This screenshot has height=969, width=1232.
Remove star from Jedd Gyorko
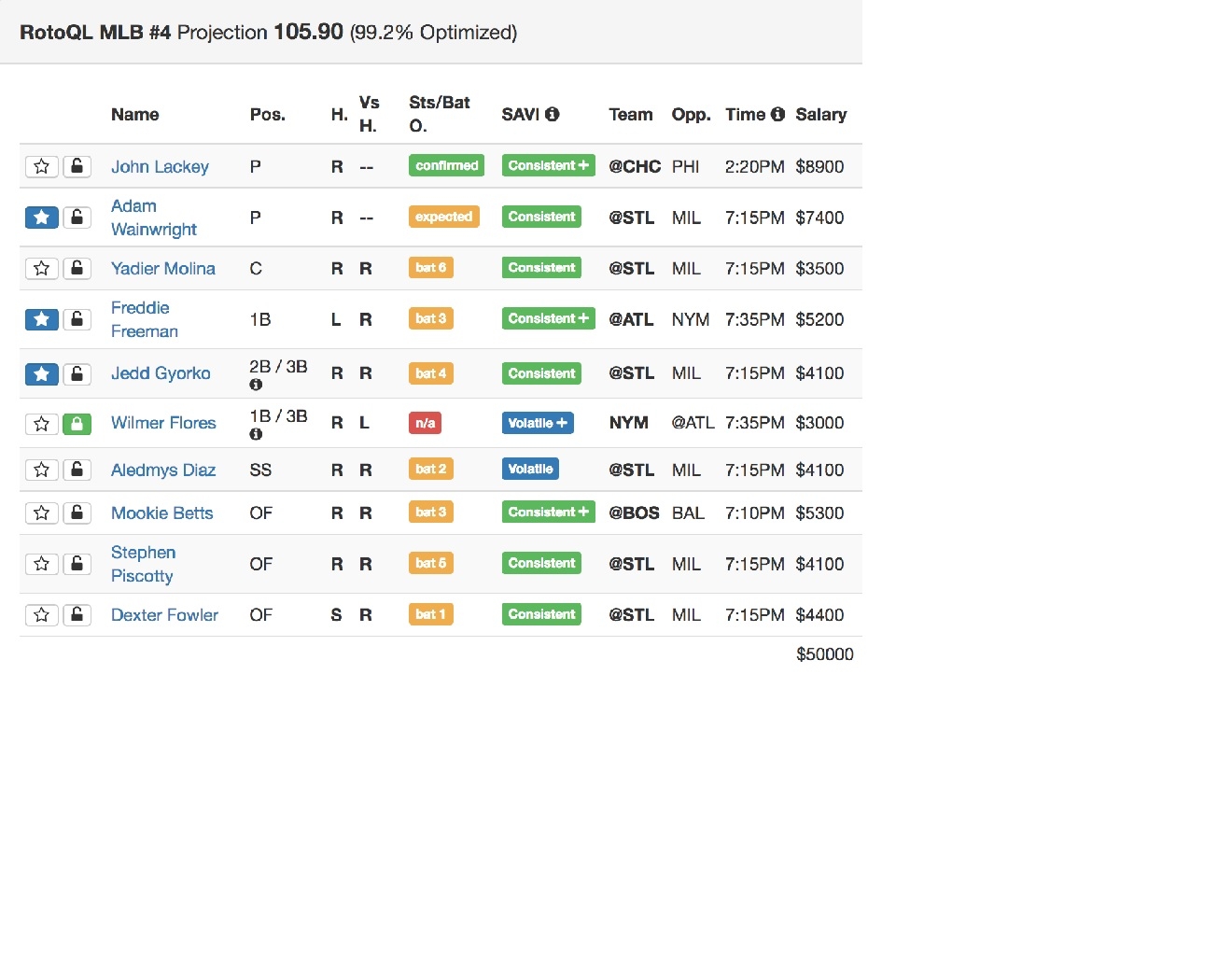tap(42, 374)
